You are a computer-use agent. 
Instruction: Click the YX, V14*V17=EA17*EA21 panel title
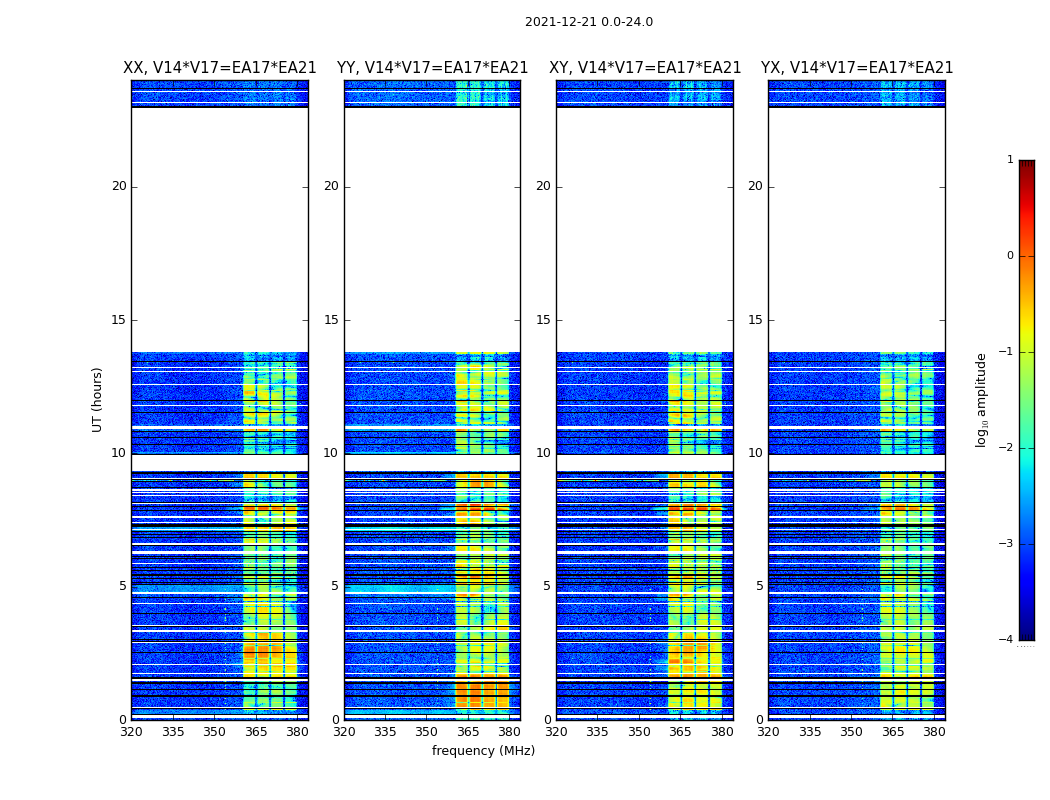(856, 68)
